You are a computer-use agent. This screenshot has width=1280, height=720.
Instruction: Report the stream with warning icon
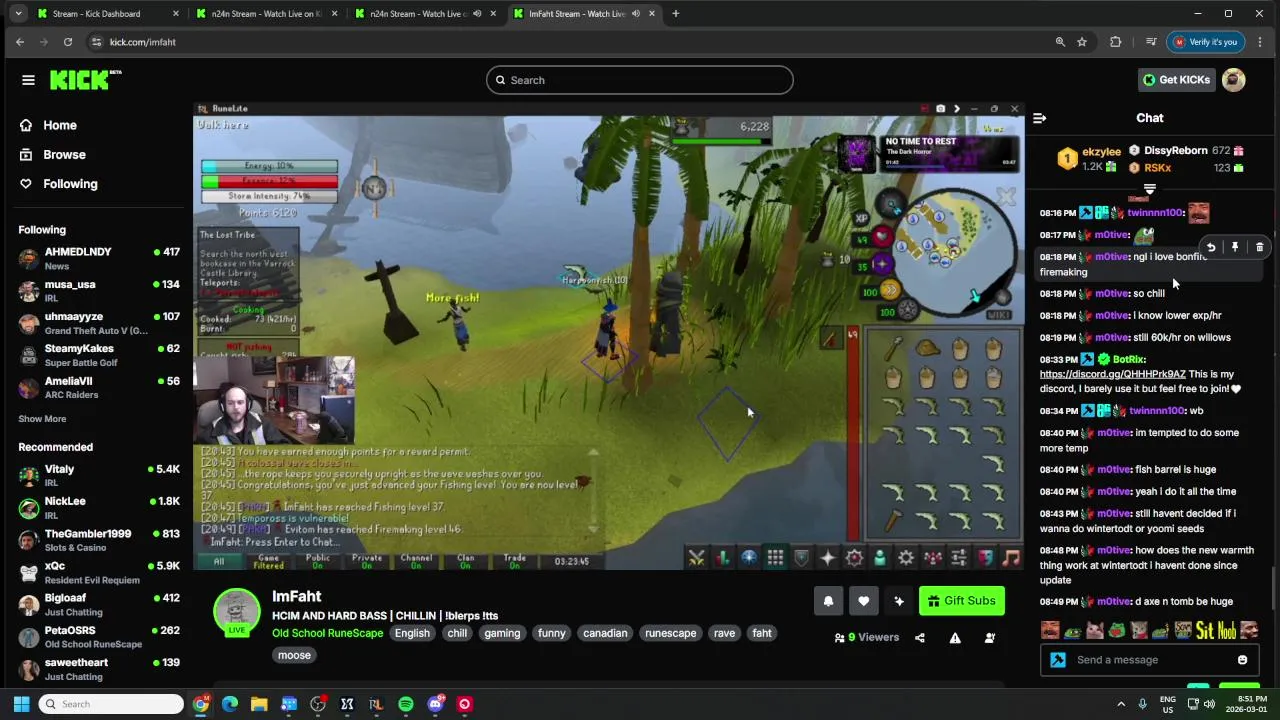click(x=955, y=637)
